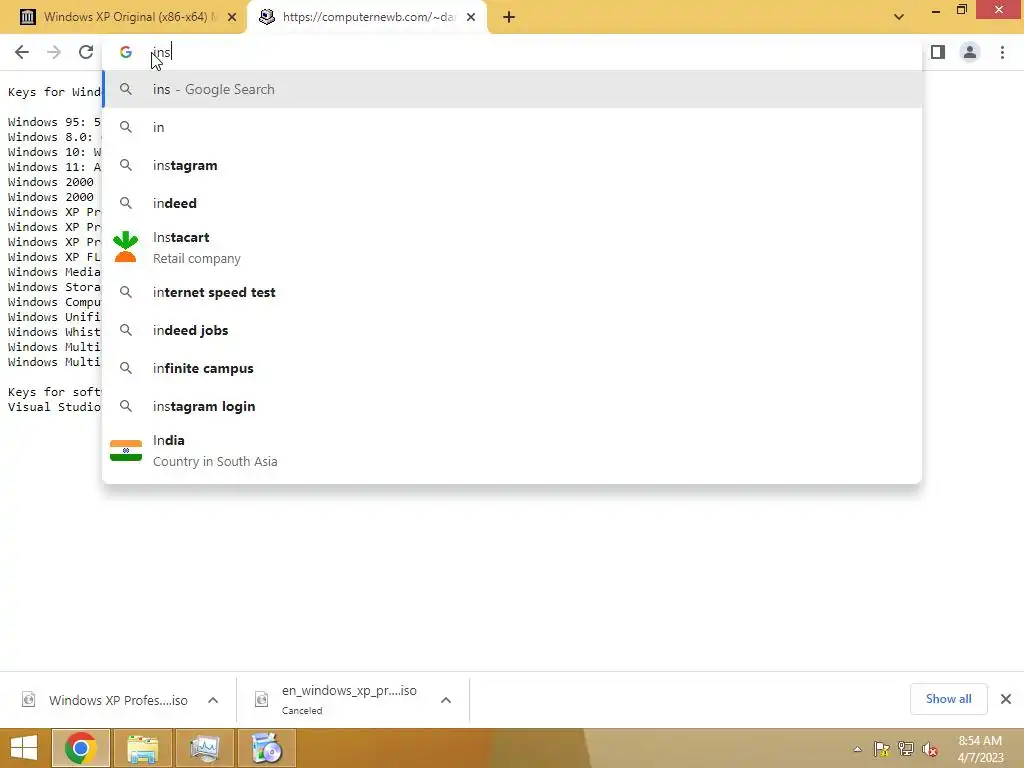1024x768 pixels.
Task: Select the Instacart retail company suggestion
Action: (x=513, y=248)
